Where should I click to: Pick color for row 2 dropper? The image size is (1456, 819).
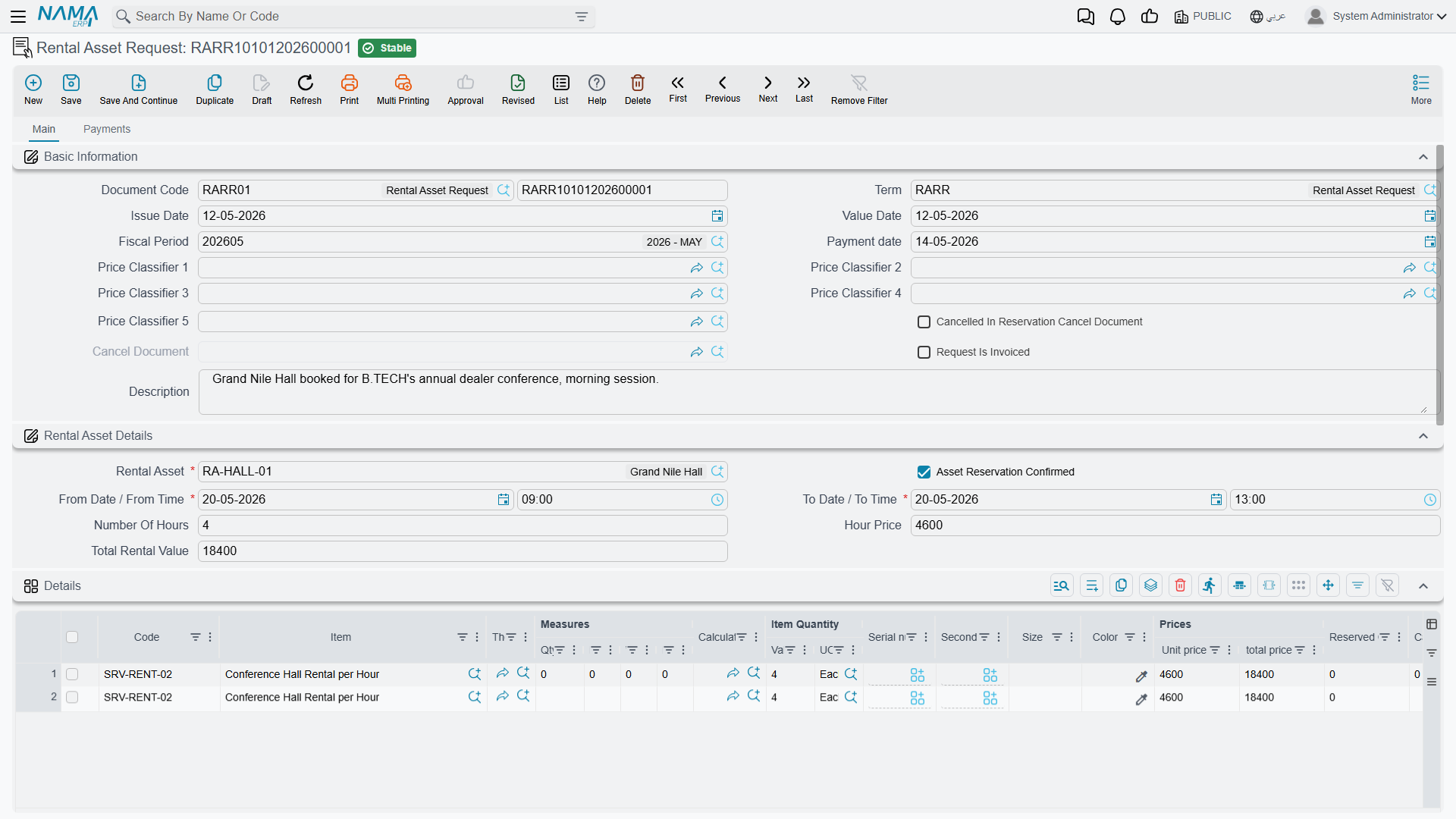pos(1141,698)
